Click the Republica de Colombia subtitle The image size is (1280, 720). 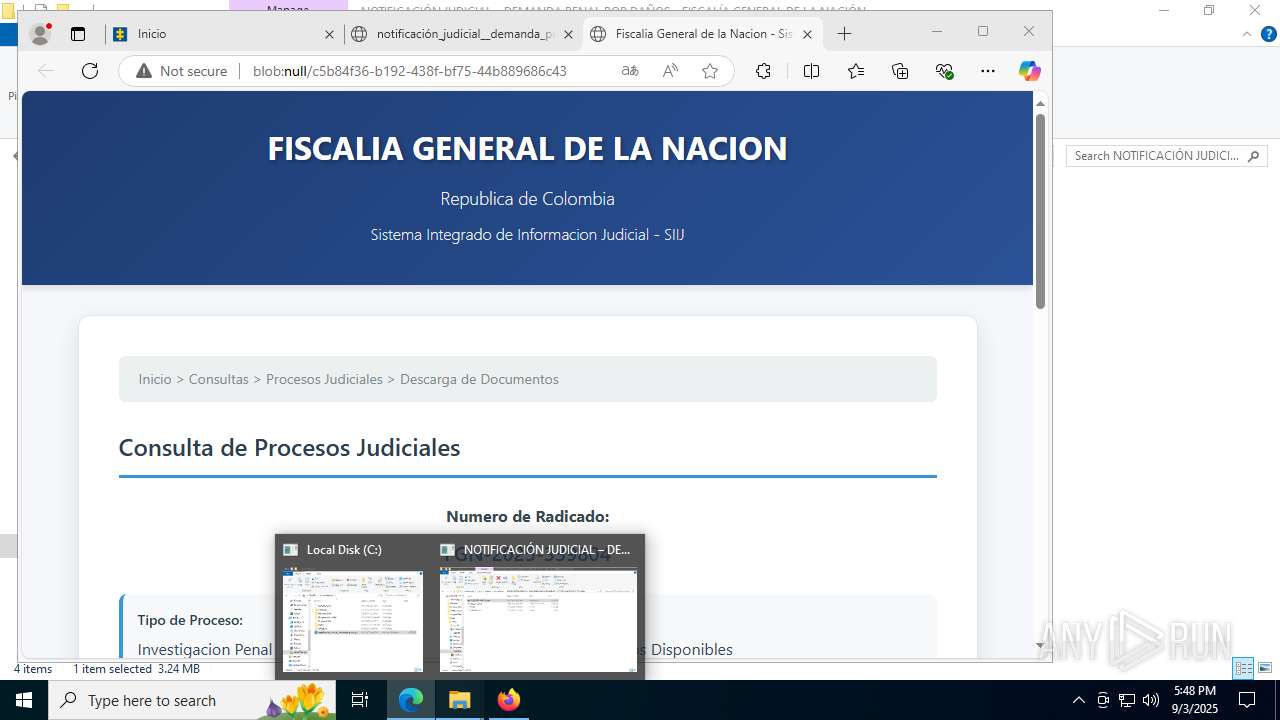[x=527, y=198]
